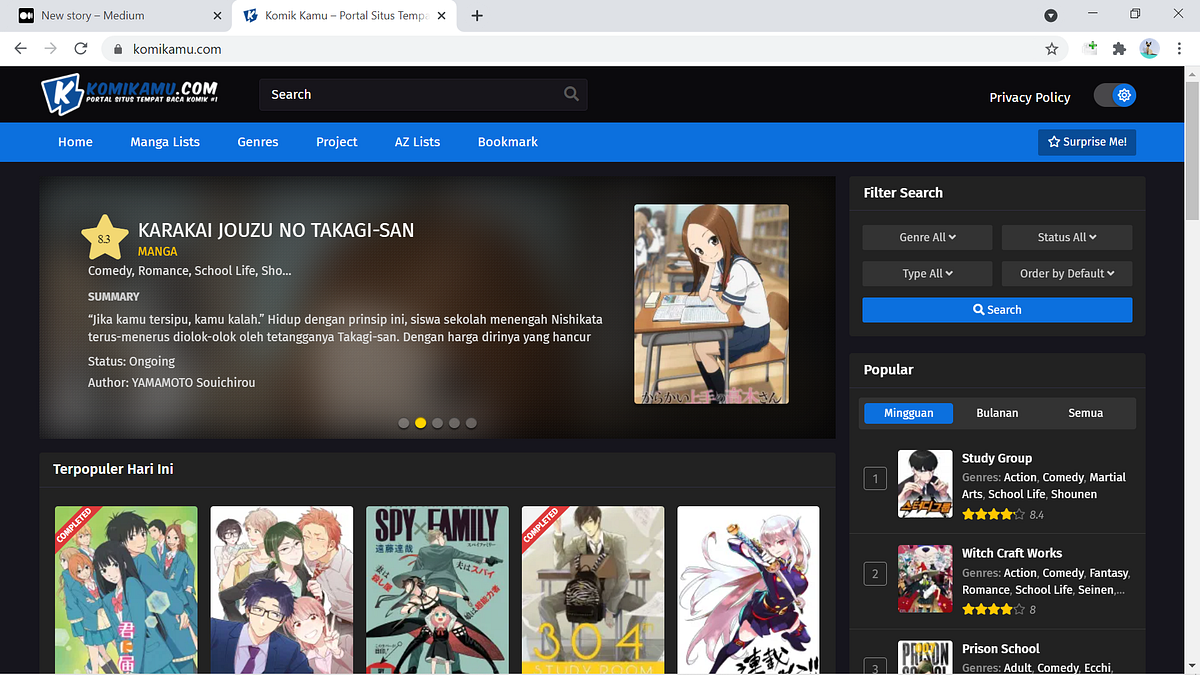Image resolution: width=1200 pixels, height=675 pixels.
Task: Expand the Type All dropdown
Action: (x=927, y=273)
